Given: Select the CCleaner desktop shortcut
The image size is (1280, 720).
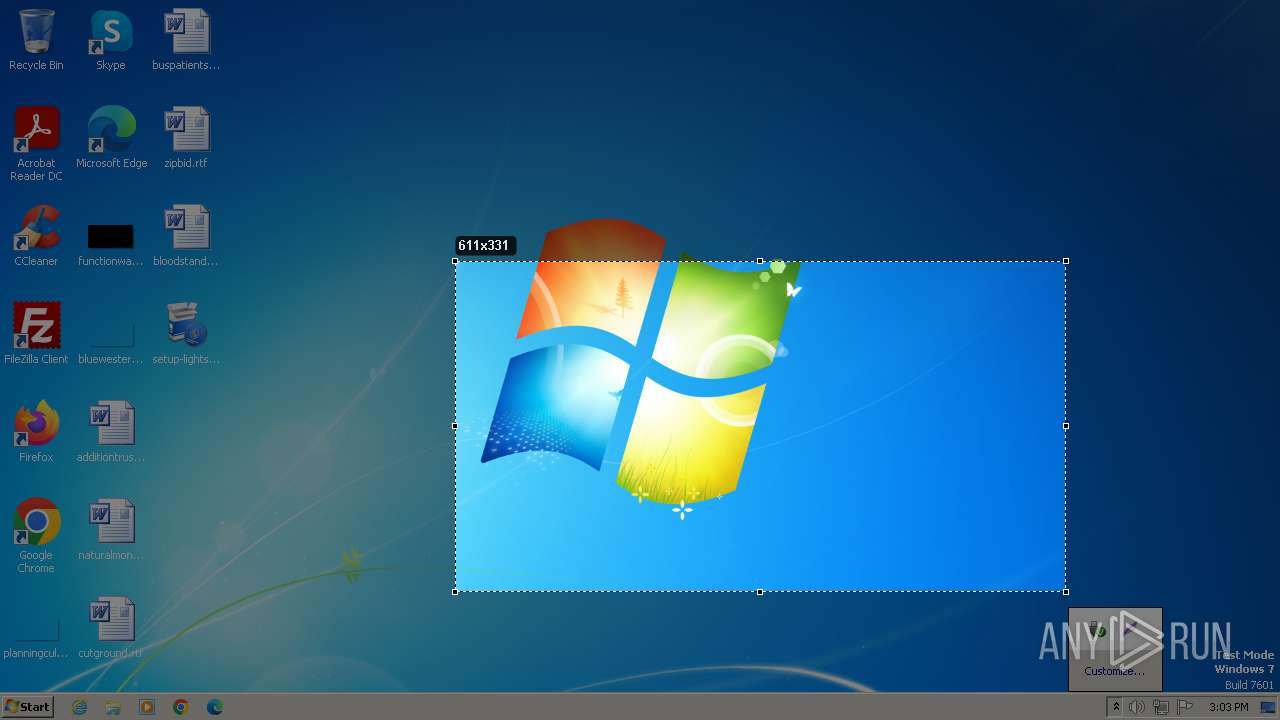Looking at the screenshot, I should tap(36, 227).
